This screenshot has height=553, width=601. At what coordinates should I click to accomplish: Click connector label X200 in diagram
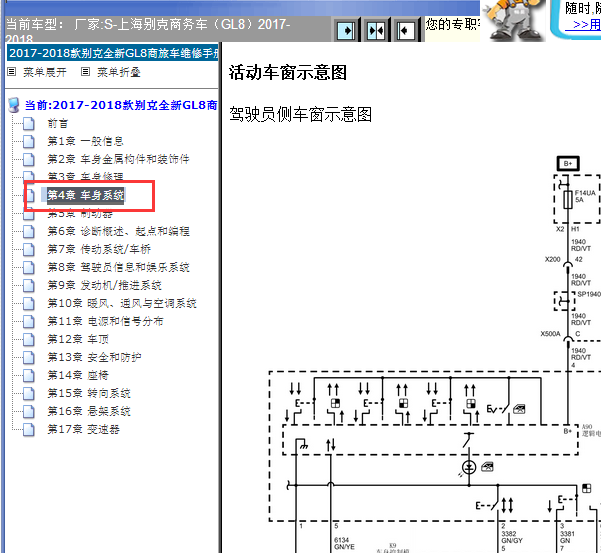click(x=553, y=259)
